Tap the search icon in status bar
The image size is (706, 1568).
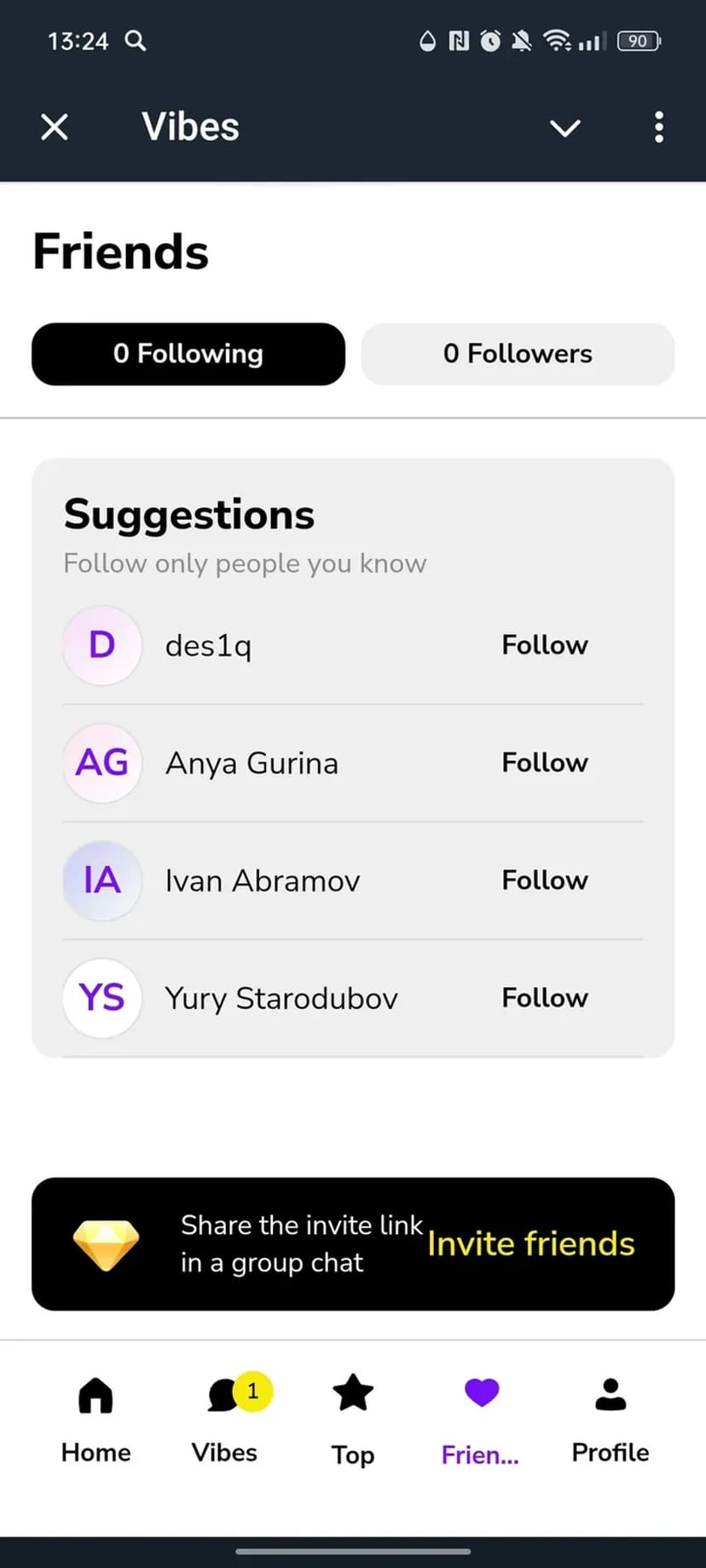[136, 41]
